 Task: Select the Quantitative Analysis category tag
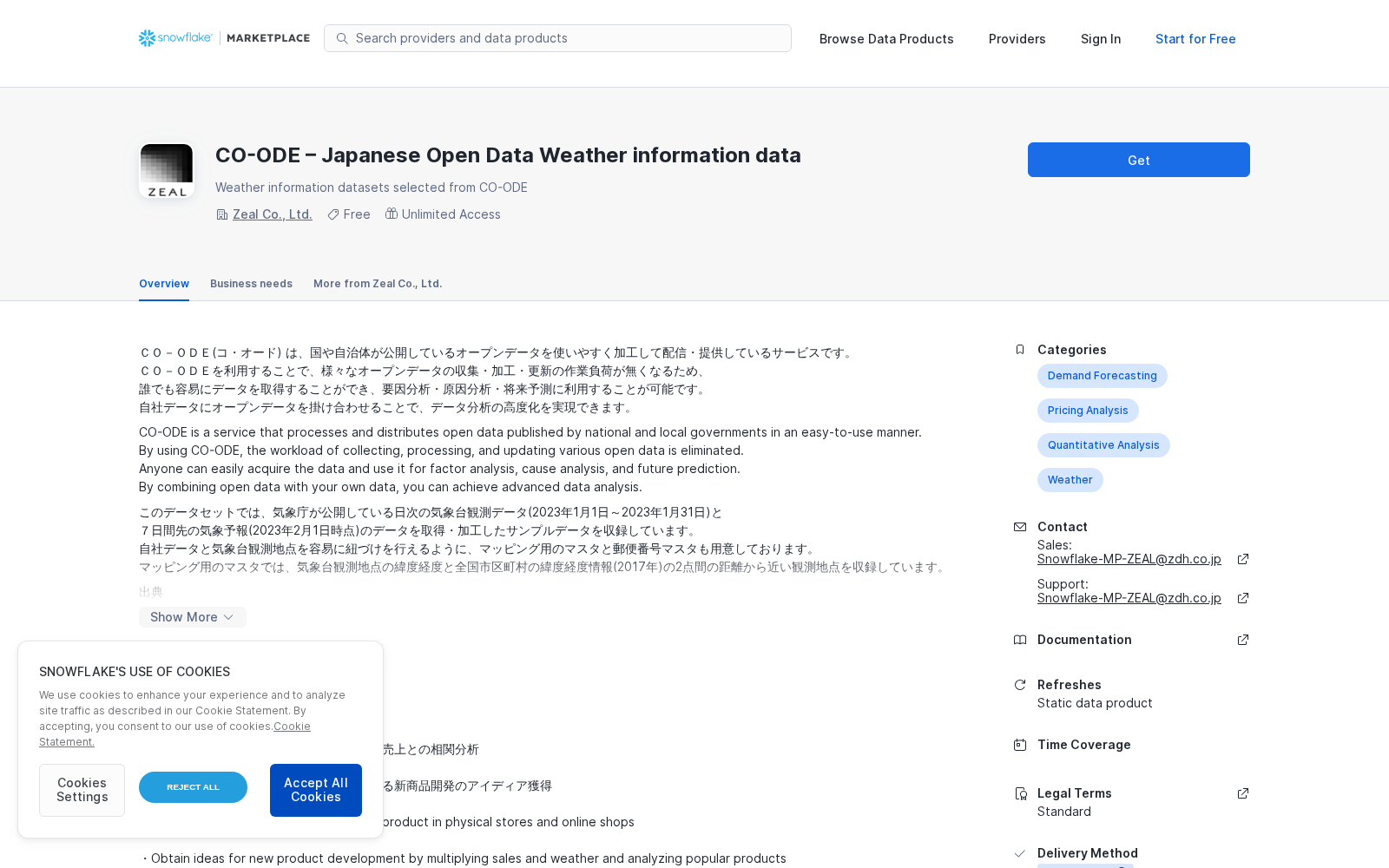tap(1103, 445)
